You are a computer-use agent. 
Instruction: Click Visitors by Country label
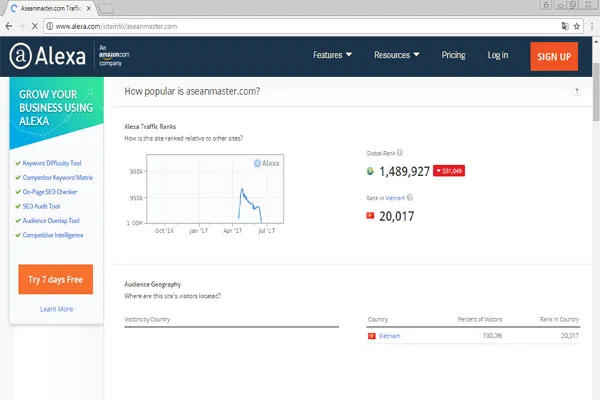(x=147, y=319)
